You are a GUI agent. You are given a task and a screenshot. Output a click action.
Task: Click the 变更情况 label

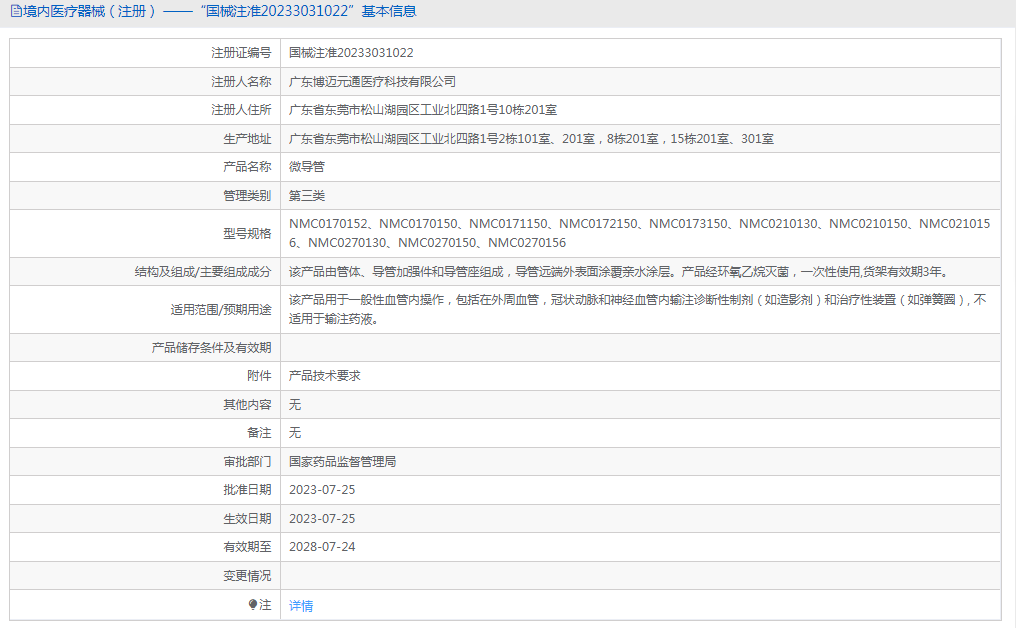(x=247, y=576)
